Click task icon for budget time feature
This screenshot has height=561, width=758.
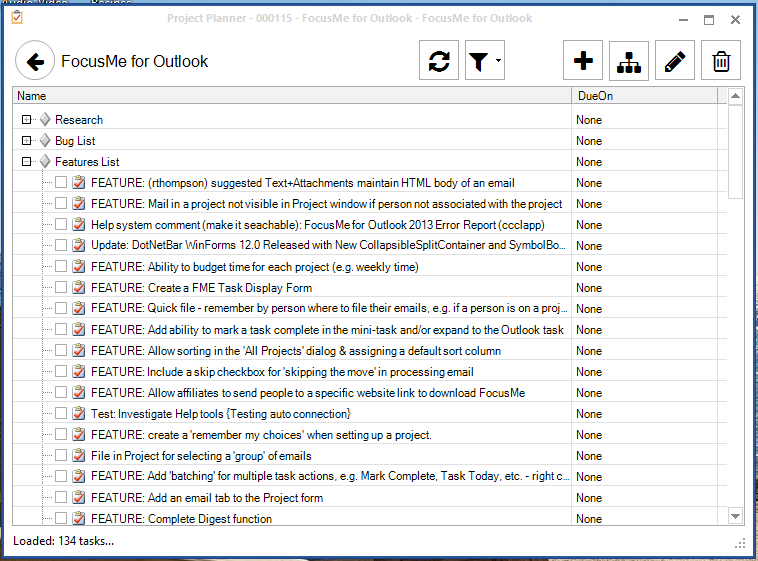78,266
